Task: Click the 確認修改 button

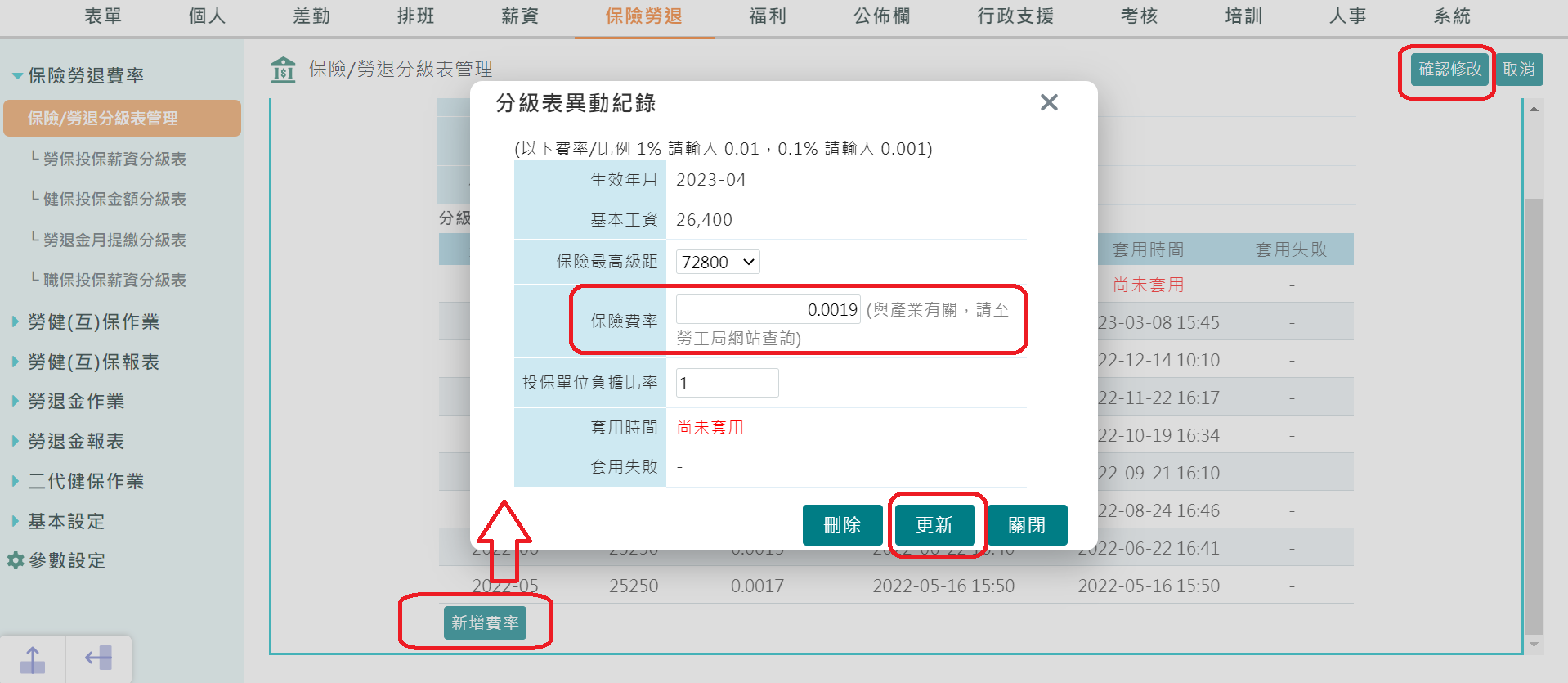Action: 1449,70
